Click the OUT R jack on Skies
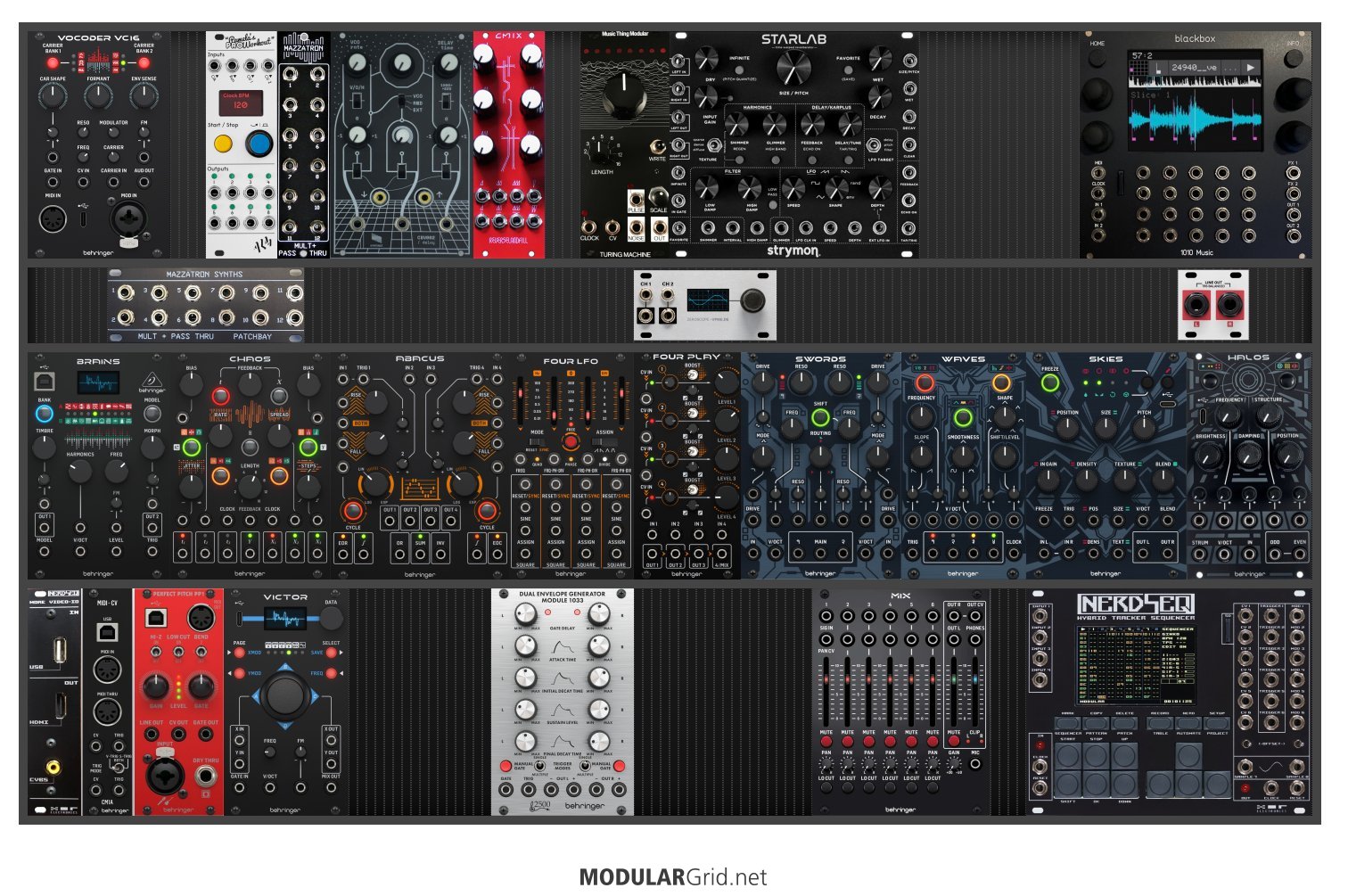The width and height of the screenshot is (1348, 896). 1167,554
